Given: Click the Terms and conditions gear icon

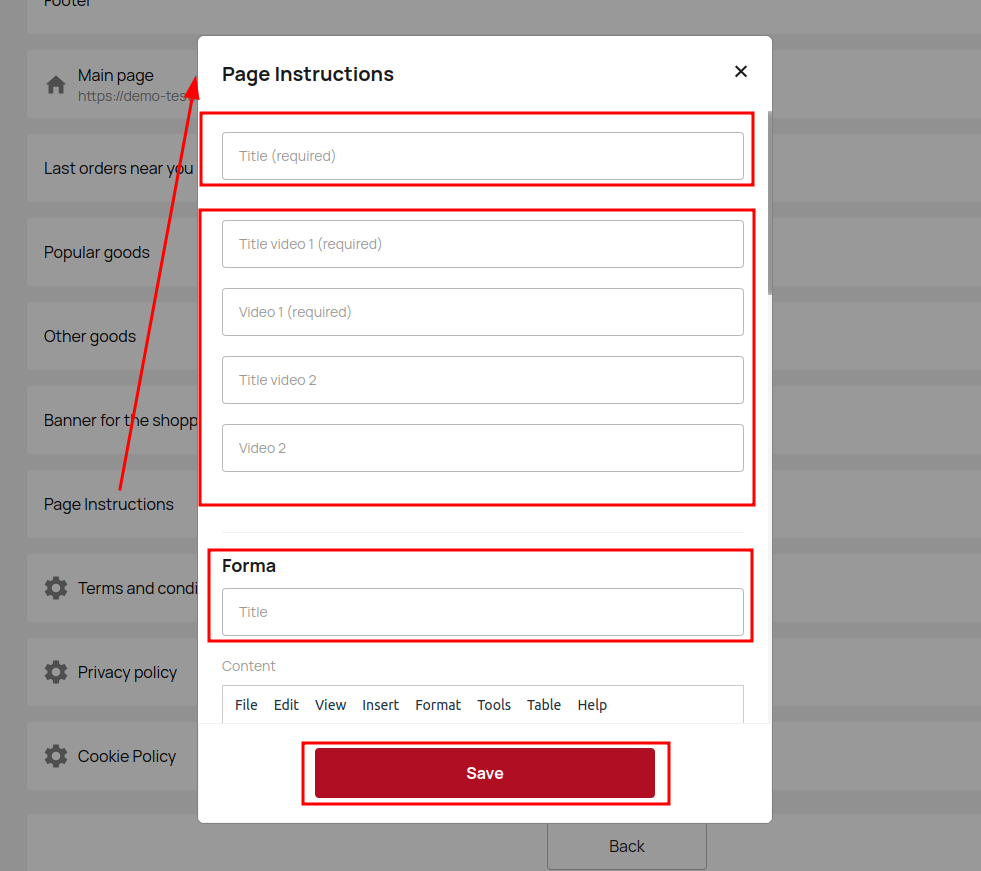Looking at the screenshot, I should point(56,588).
